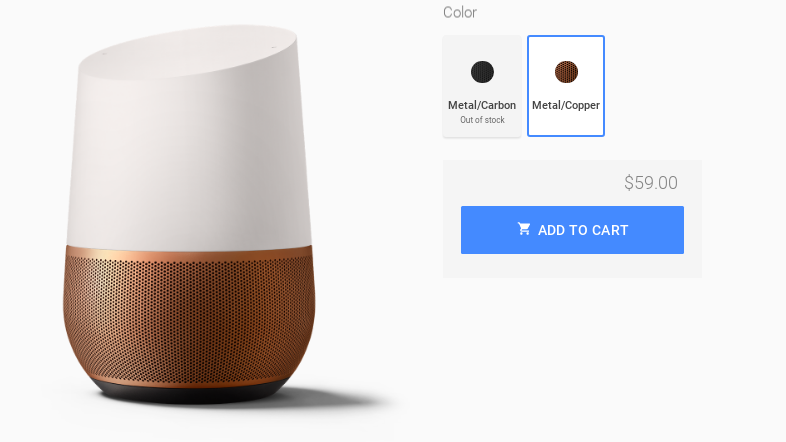
Task: Choose the Metal/Carbon option card
Action: [x=482, y=86]
